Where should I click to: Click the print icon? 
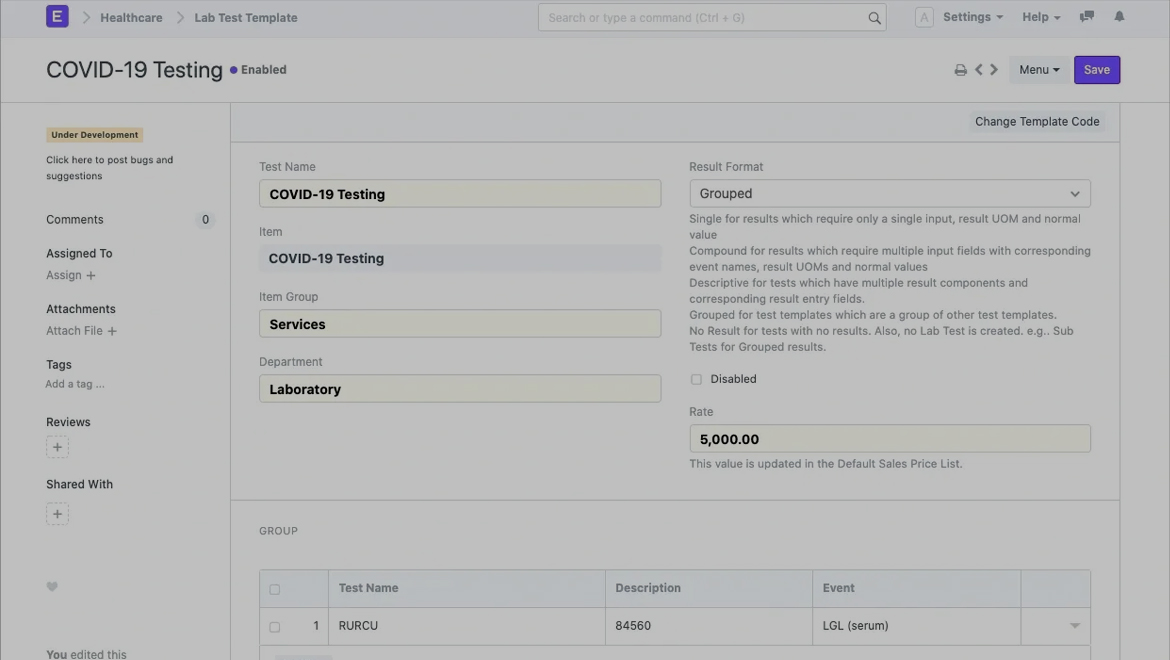click(960, 70)
